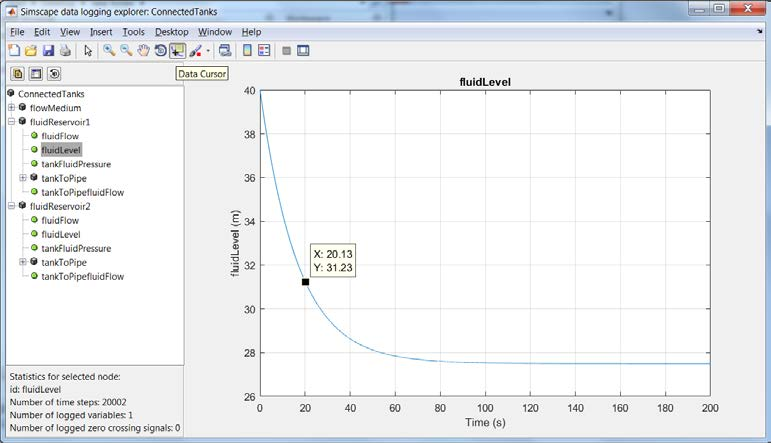The image size is (771, 443).
Task: Expand the flowMedium tree node
Action: coord(11,108)
